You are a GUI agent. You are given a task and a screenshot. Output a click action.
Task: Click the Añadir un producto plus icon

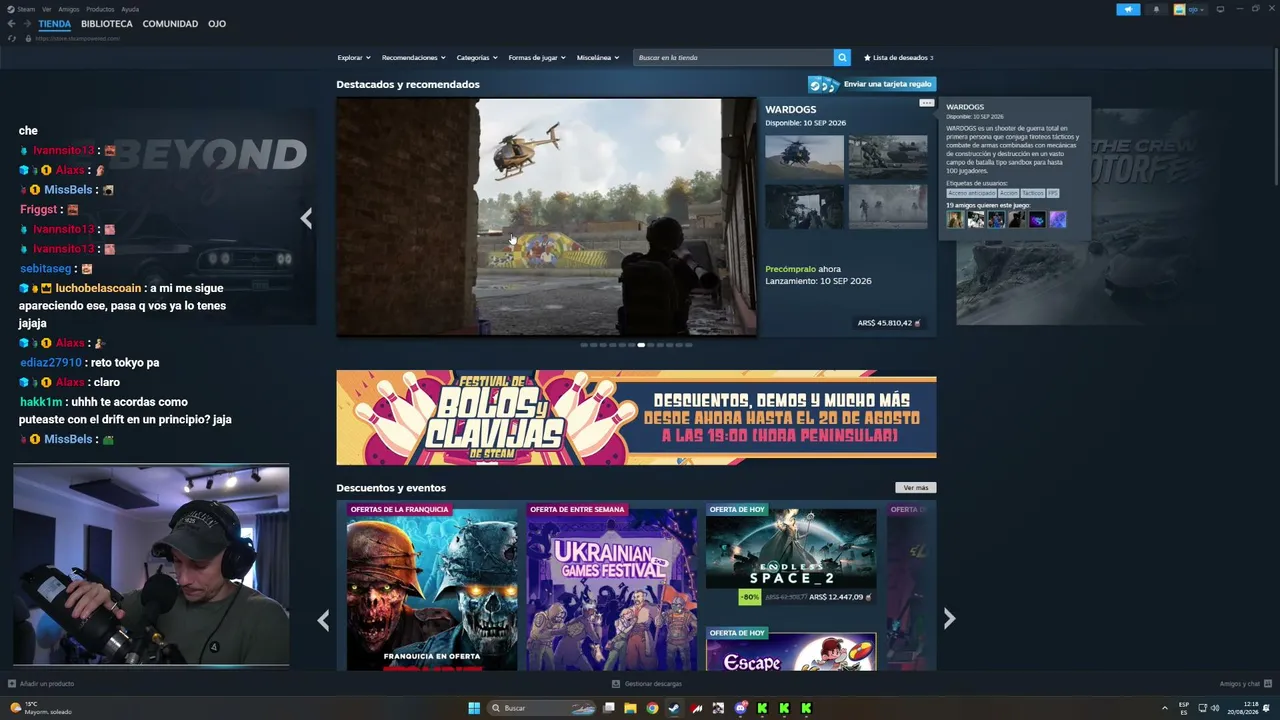click(x=12, y=684)
